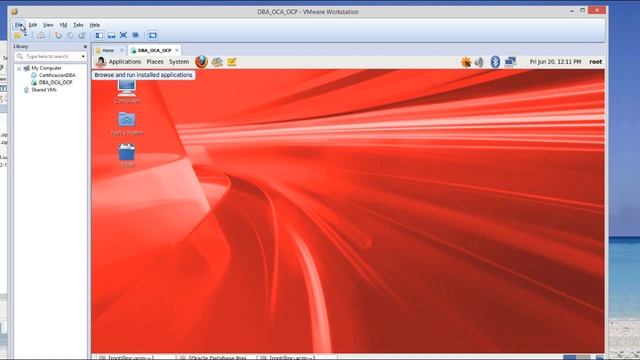Open the guest Places menu

coord(155,62)
